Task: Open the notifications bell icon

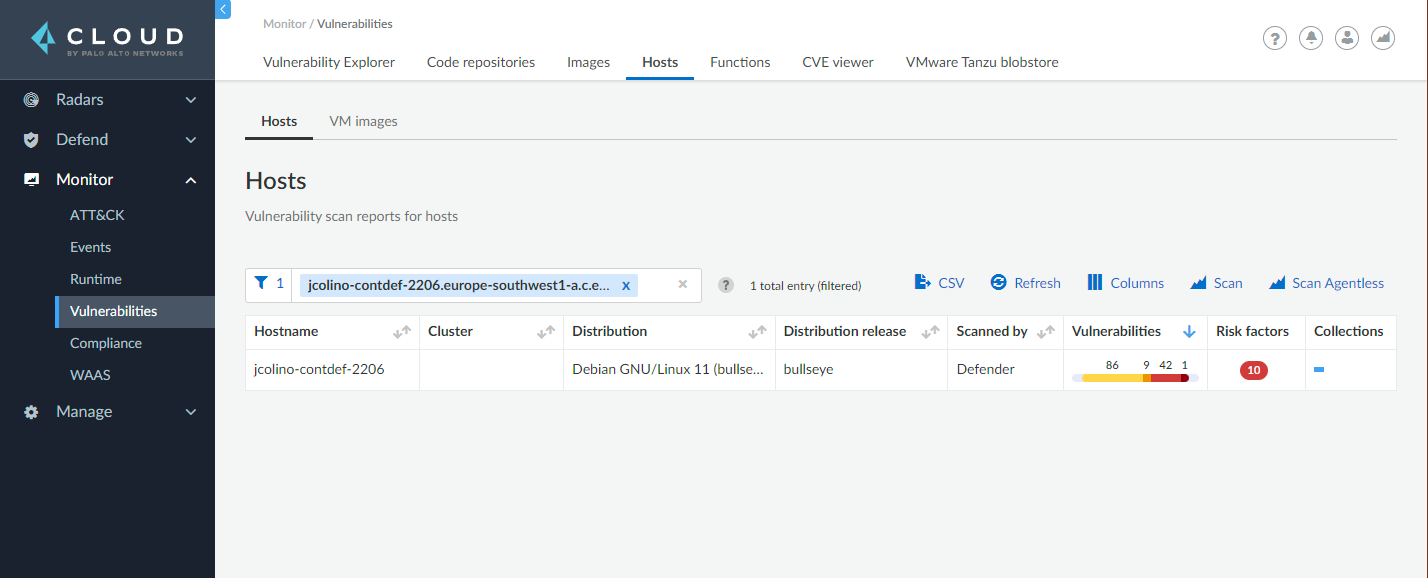Action: 1310,38
